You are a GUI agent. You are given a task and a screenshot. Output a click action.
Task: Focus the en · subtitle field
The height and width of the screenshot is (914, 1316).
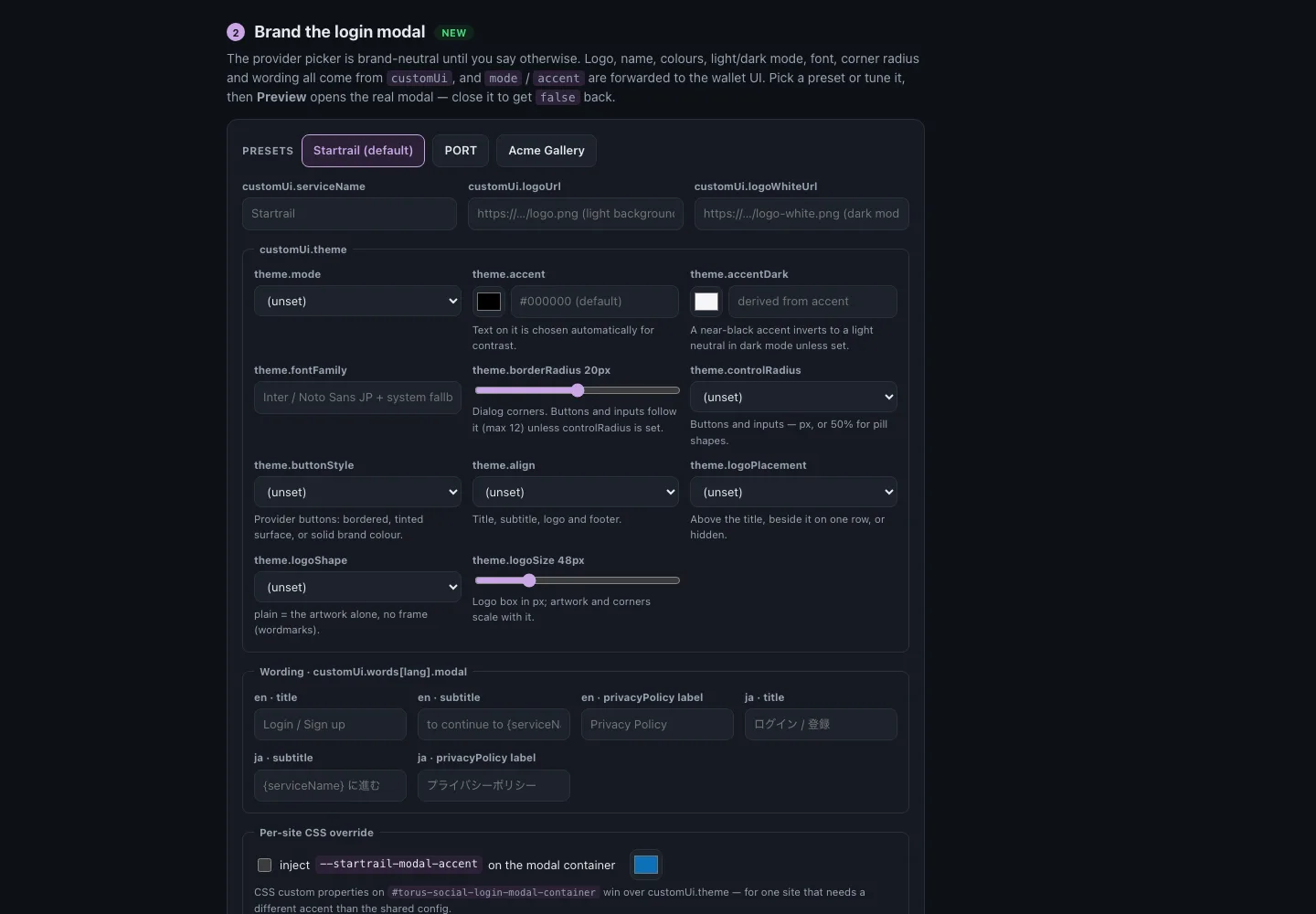point(493,725)
